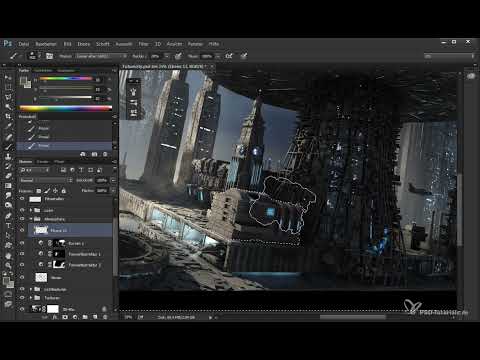This screenshot has height=360, width=480.
Task: Click camera snapshot icon in Protokoll panel
Action: pos(94,154)
